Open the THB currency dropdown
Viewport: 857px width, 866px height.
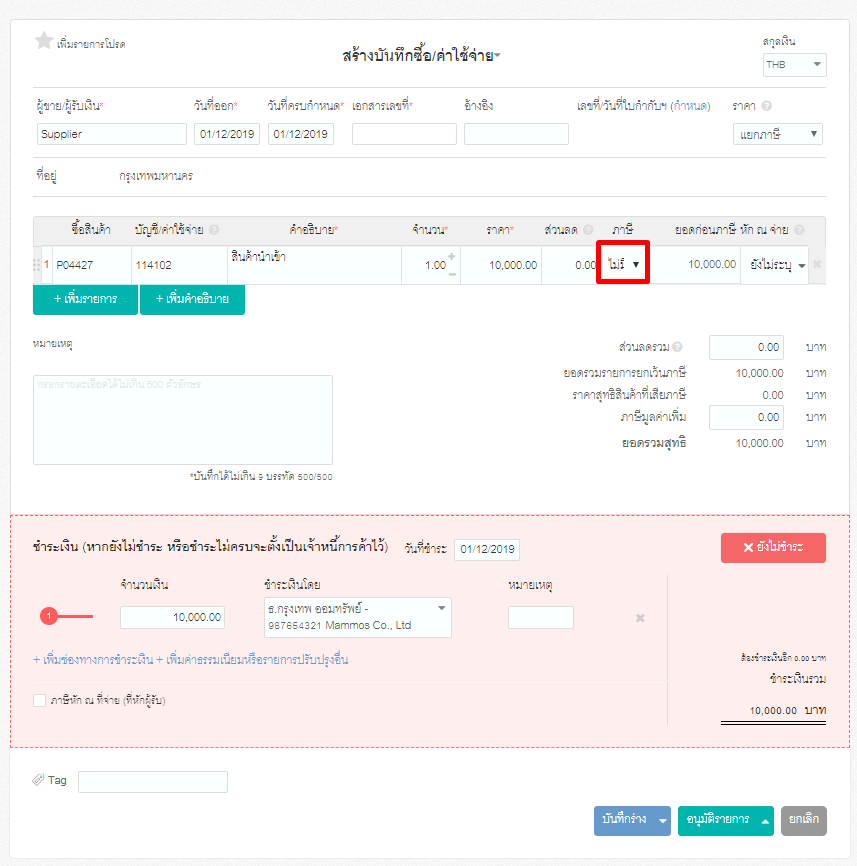click(x=794, y=64)
